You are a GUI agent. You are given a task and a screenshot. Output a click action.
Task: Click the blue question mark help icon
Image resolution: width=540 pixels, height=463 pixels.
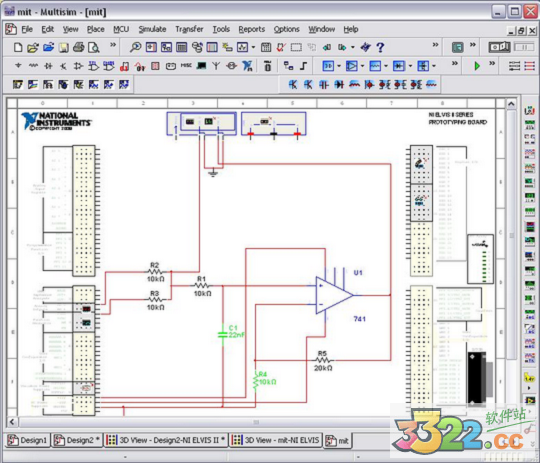point(380,47)
